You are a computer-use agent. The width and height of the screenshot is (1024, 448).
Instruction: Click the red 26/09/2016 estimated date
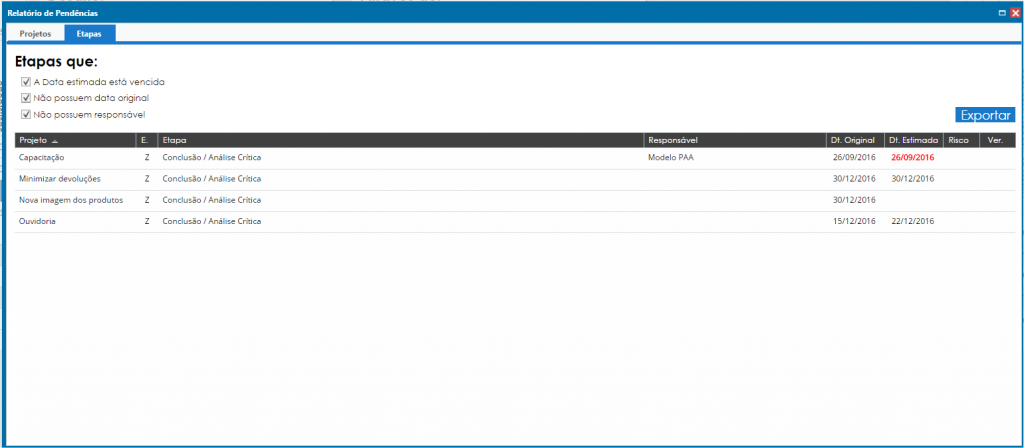[913, 158]
